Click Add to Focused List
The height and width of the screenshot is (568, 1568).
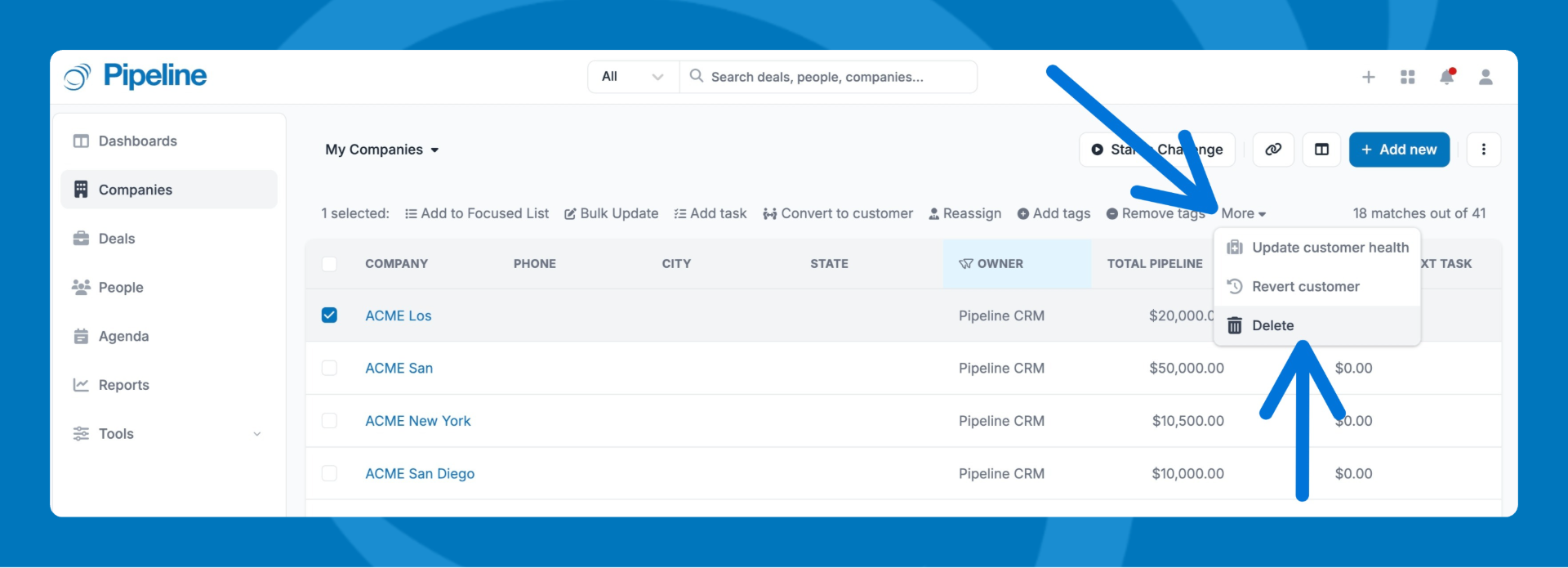pos(477,213)
